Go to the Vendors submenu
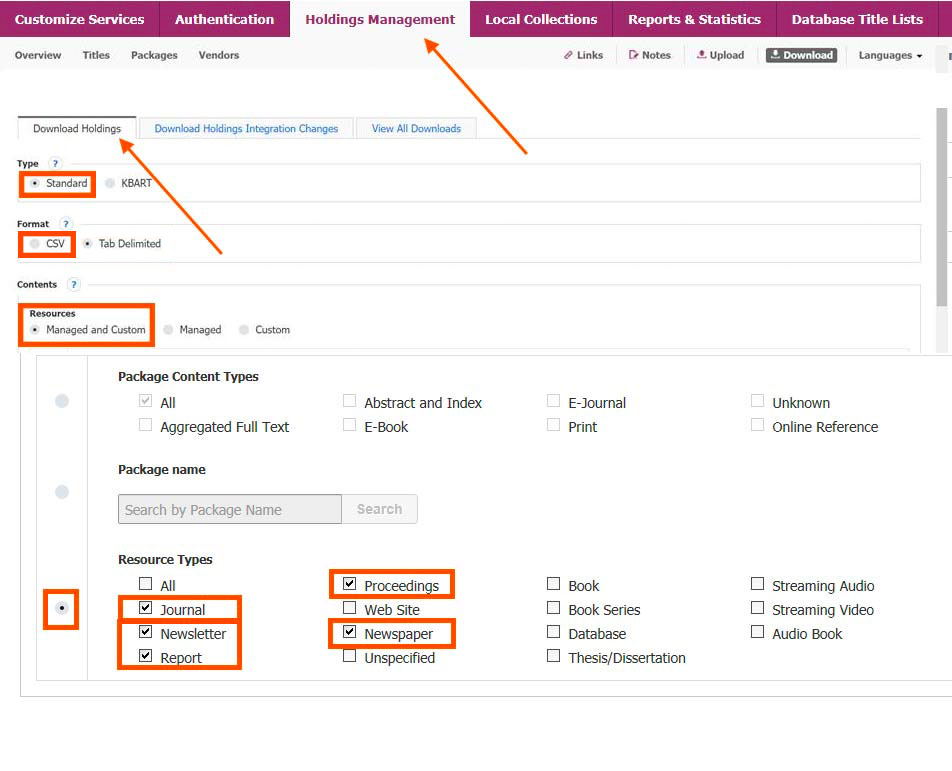Screen dimensions: 952x771 point(219,55)
